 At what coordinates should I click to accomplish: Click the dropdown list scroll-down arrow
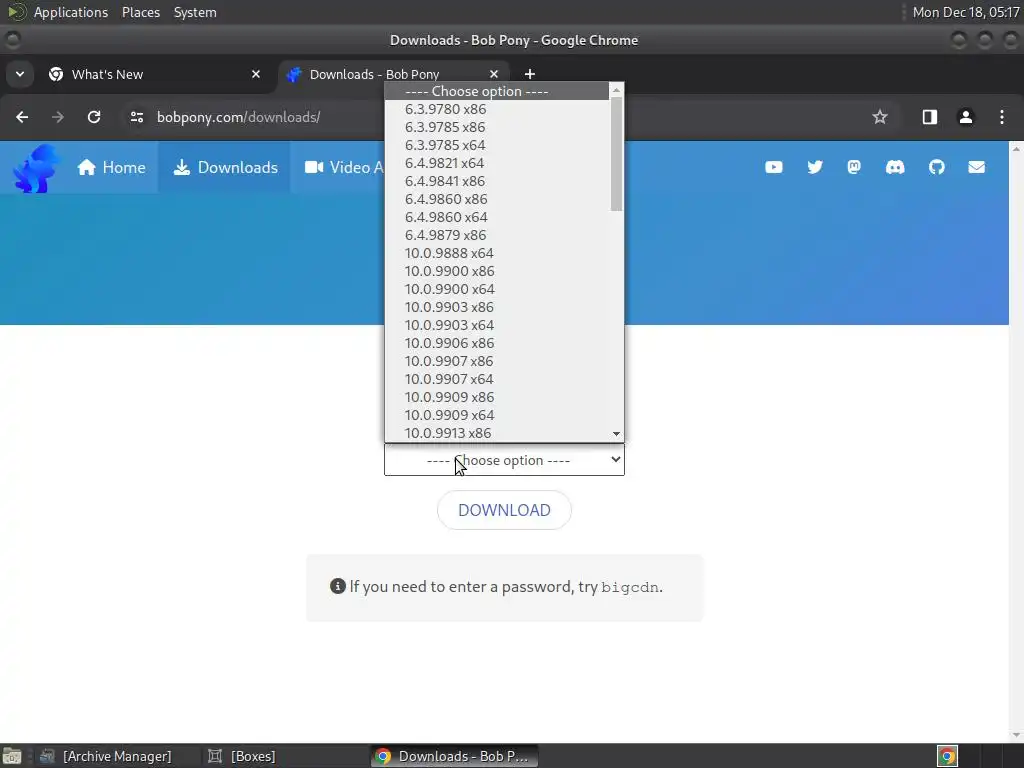coord(616,434)
